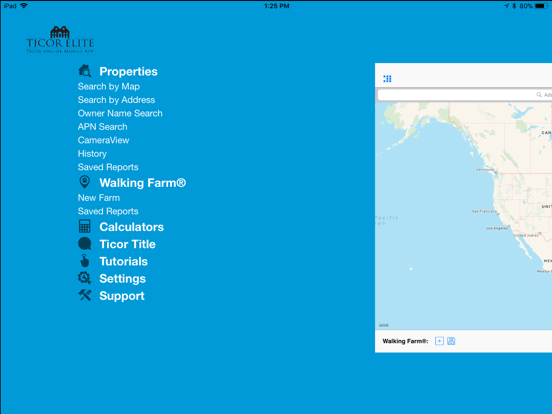Image resolution: width=552 pixels, height=414 pixels.
Task: Open the Walking Farm® menu heading
Action: coord(143,183)
